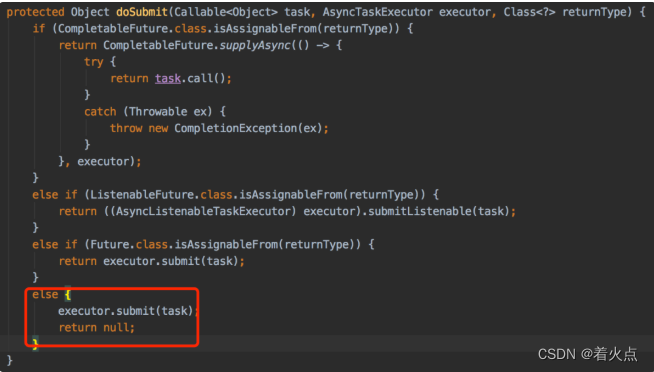Click the AsyncTaskExecutor parameter type
Viewport: 654px width, 372px height.
coord(377,12)
